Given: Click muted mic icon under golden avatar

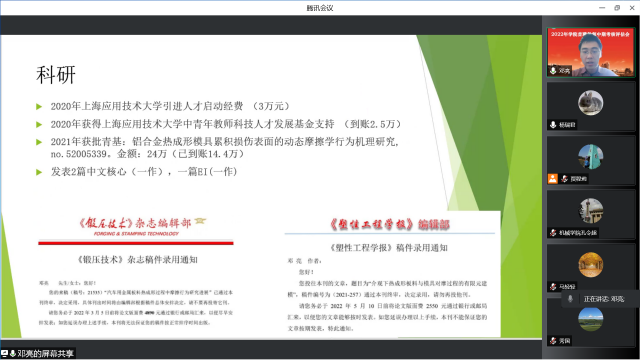Looking at the screenshot, I should (x=553, y=286).
